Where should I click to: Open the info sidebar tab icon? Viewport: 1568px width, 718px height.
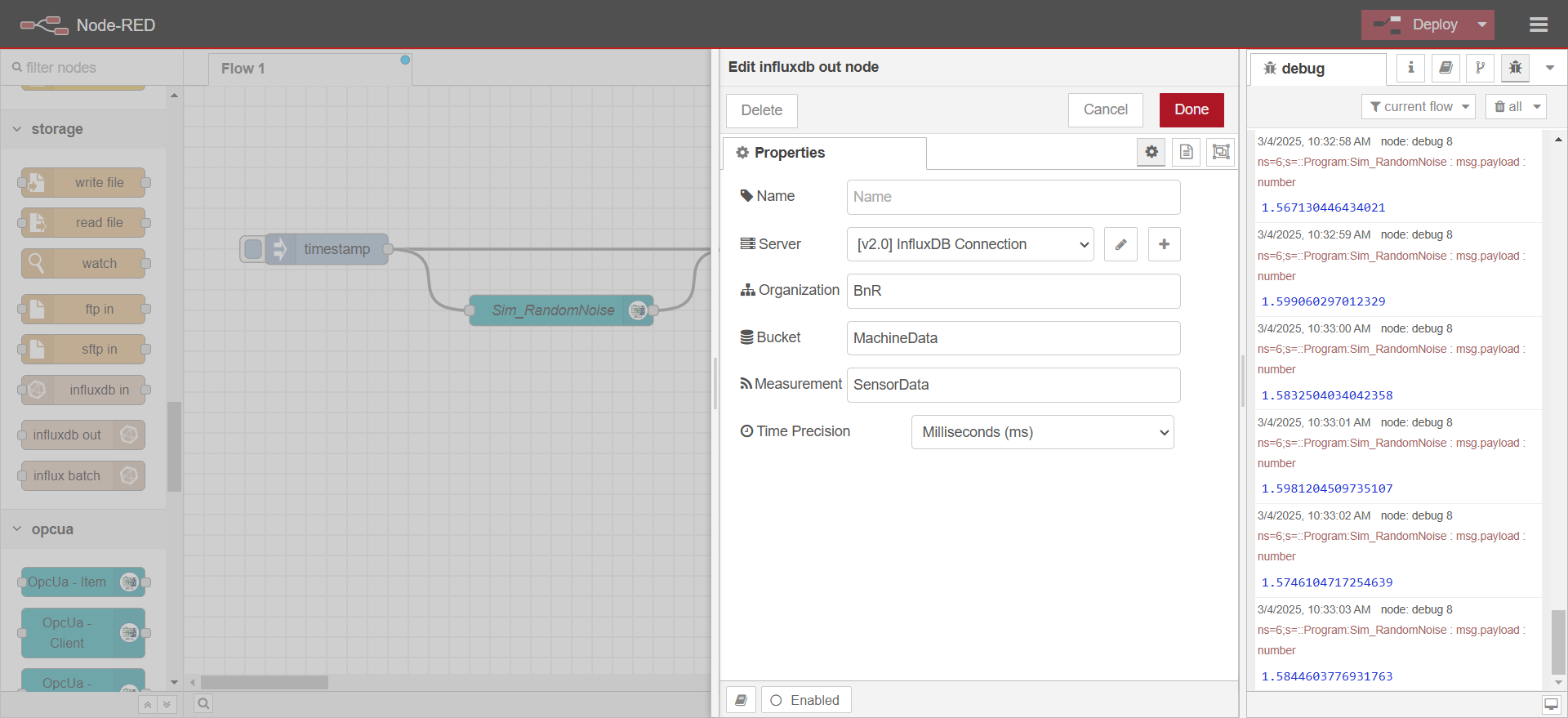(x=1410, y=69)
